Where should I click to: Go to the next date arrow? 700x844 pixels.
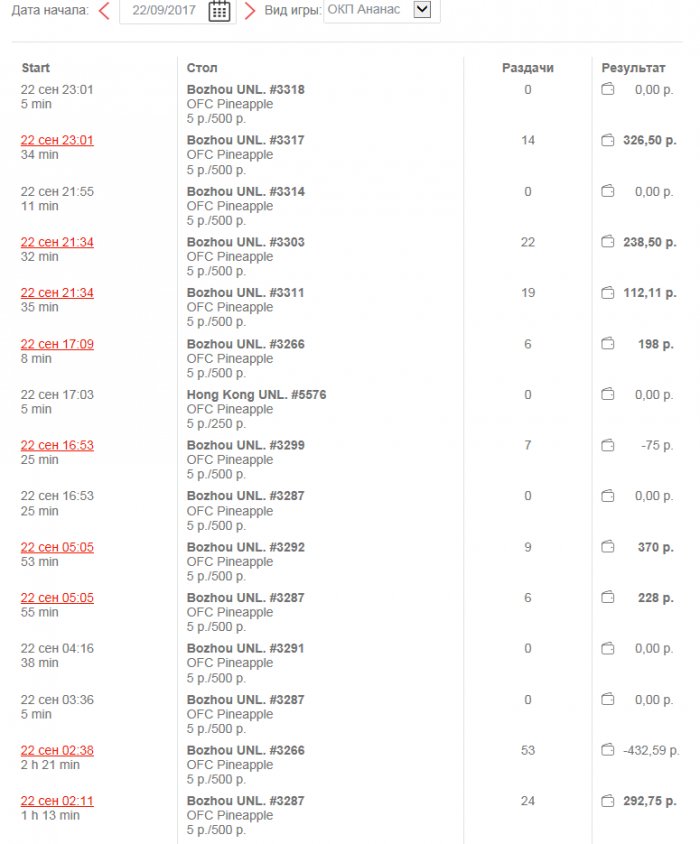click(x=250, y=11)
